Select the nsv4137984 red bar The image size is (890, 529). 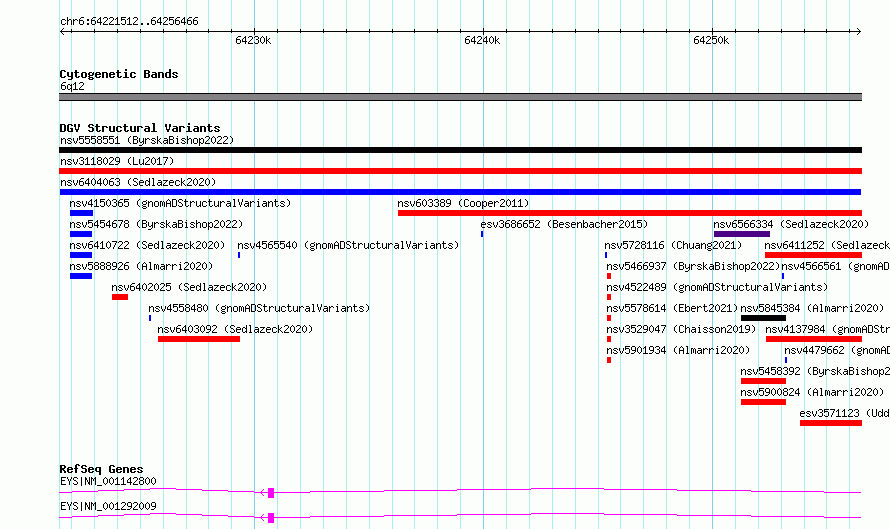(x=814, y=339)
